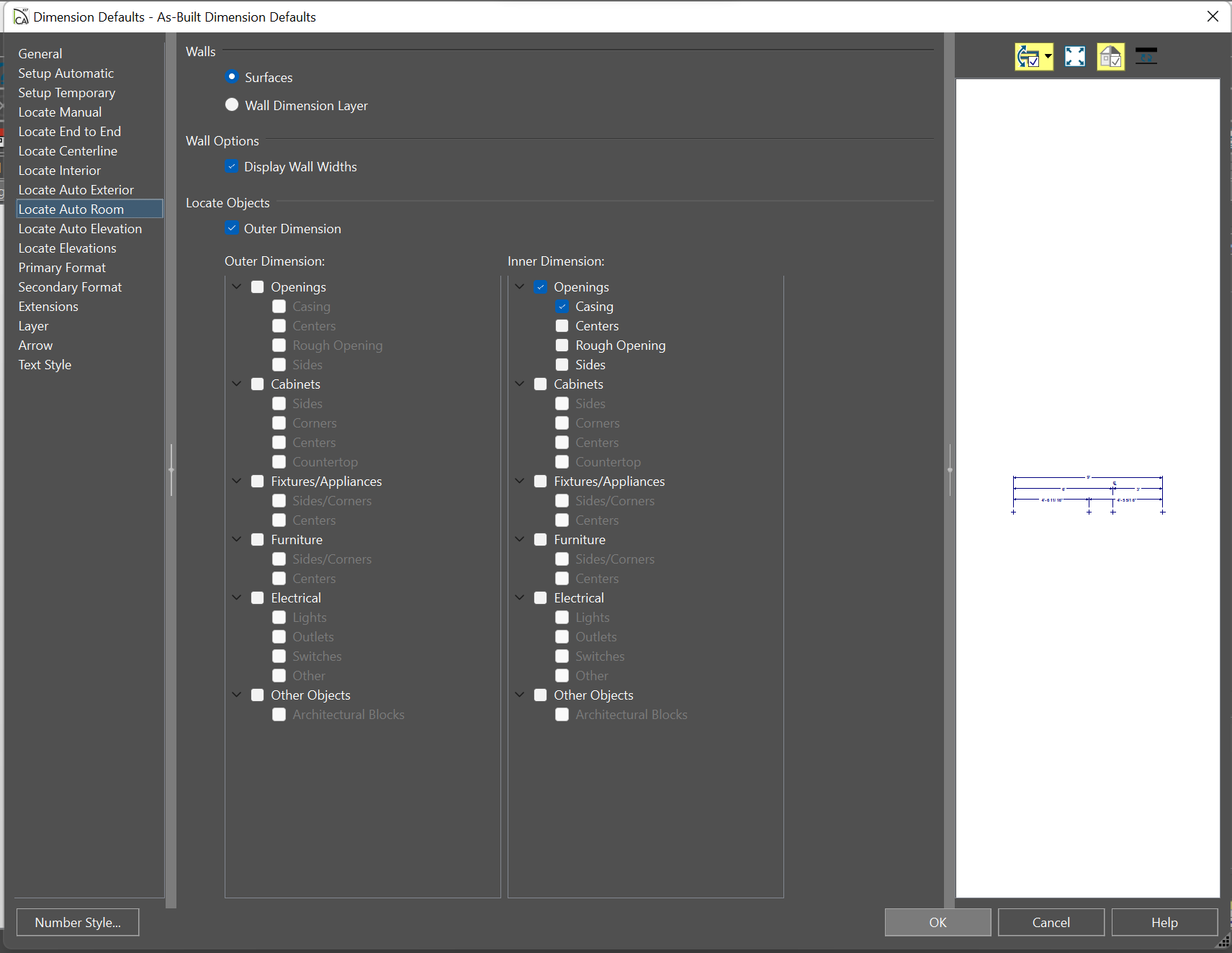
Task: Check Rough Opening under Inner Dimension
Action: [x=562, y=345]
